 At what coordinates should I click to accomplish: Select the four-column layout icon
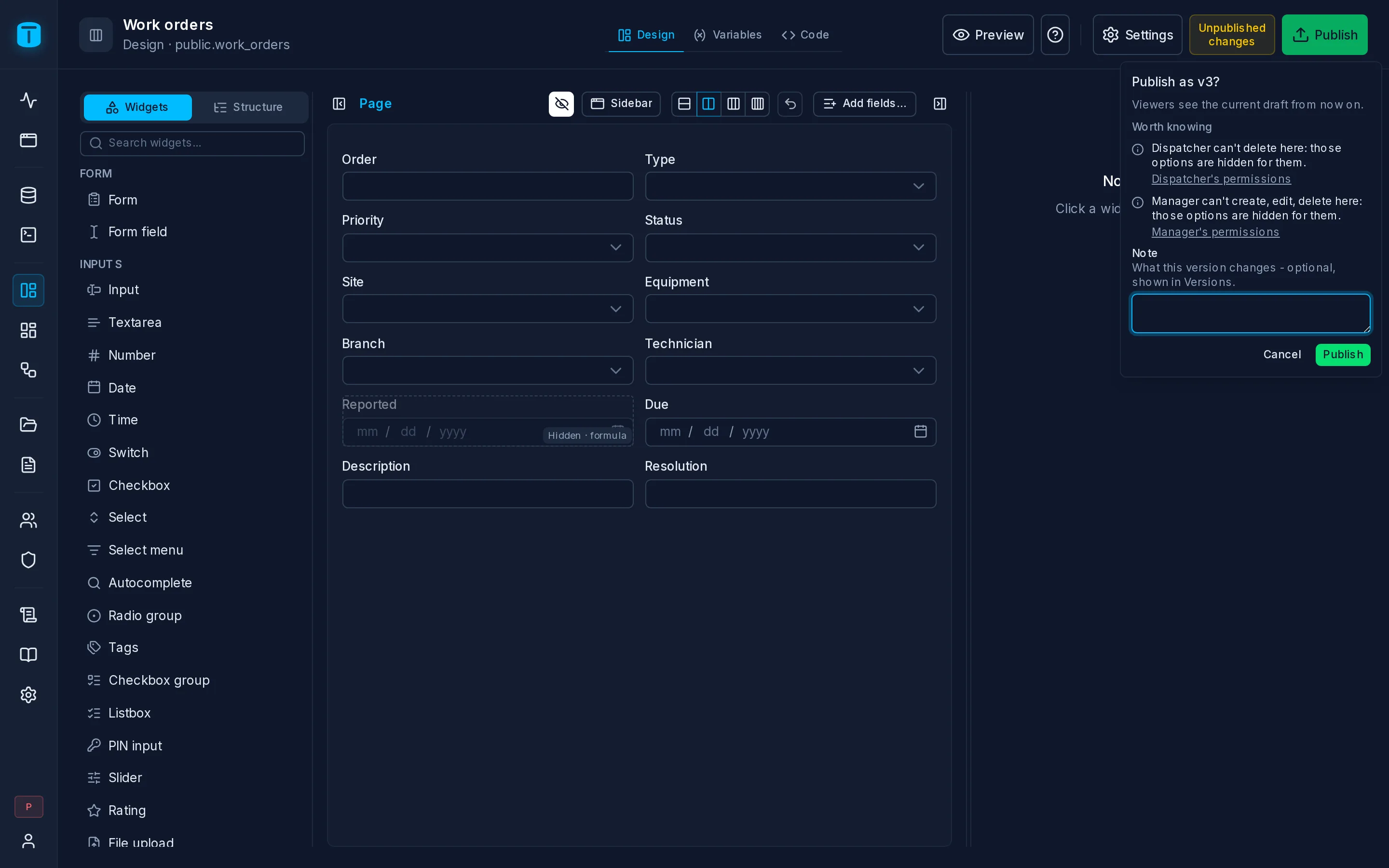pyautogui.click(x=758, y=104)
